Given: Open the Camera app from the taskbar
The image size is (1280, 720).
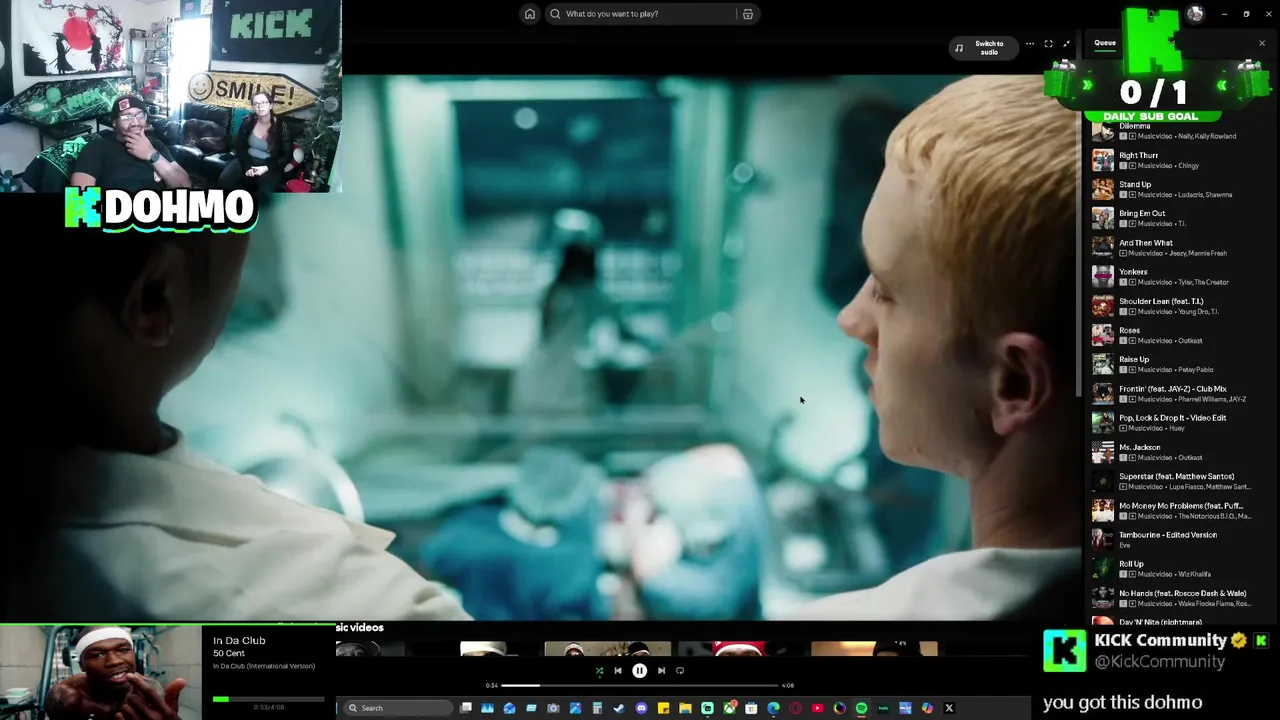Looking at the screenshot, I should [553, 708].
